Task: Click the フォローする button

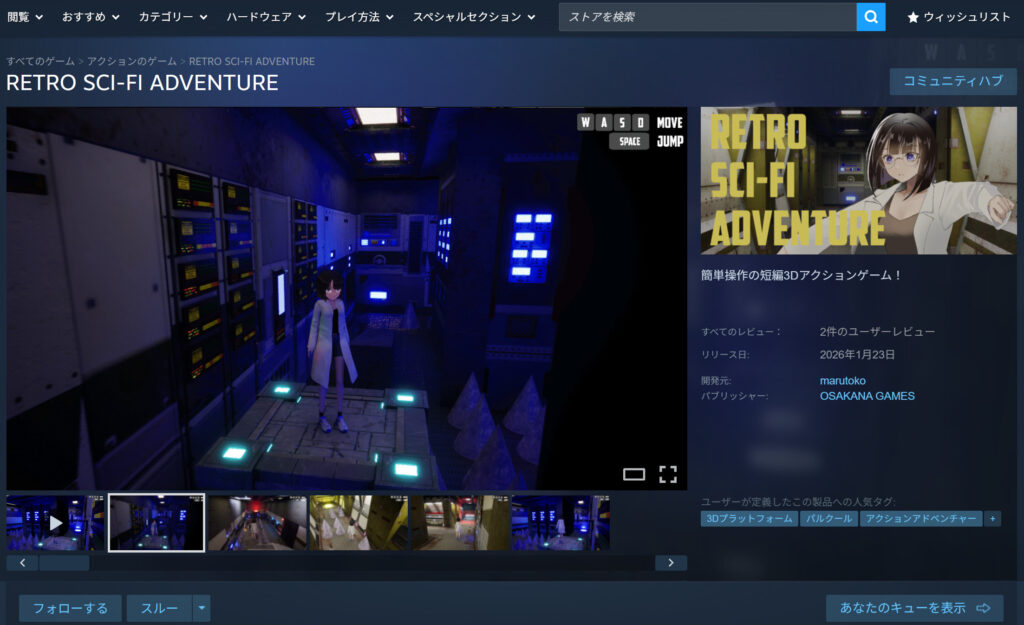Action: tap(70, 608)
